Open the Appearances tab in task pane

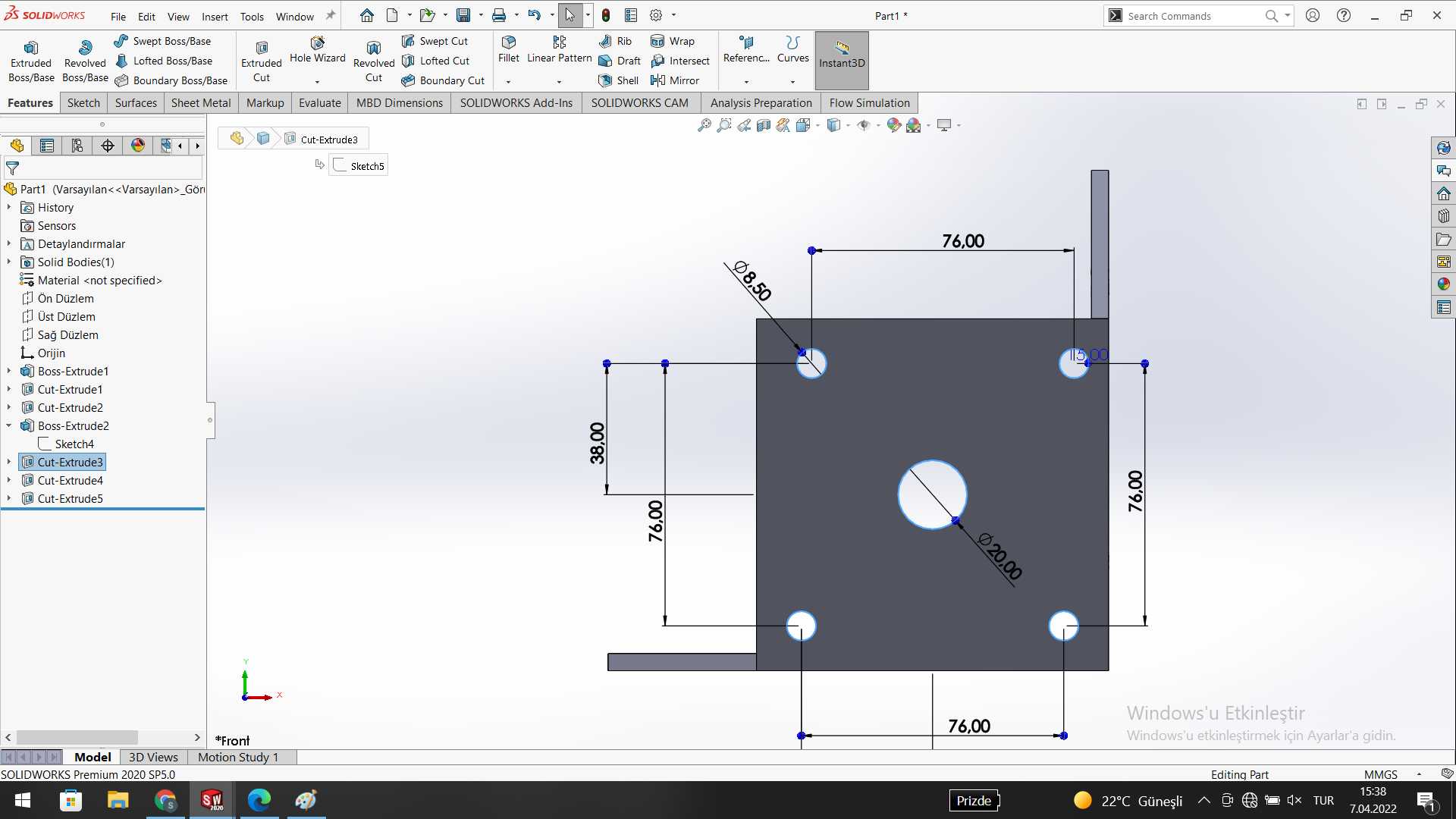(x=1443, y=284)
